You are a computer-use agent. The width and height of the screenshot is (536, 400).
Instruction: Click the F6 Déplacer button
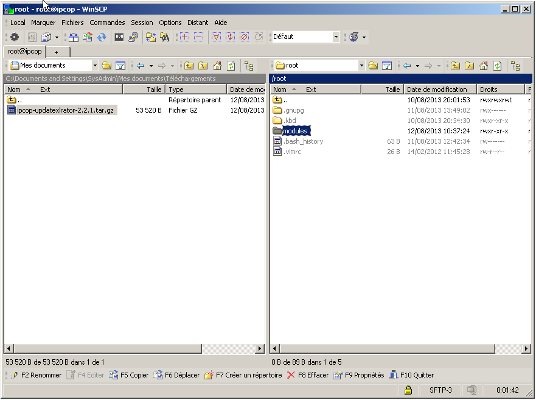[177, 375]
